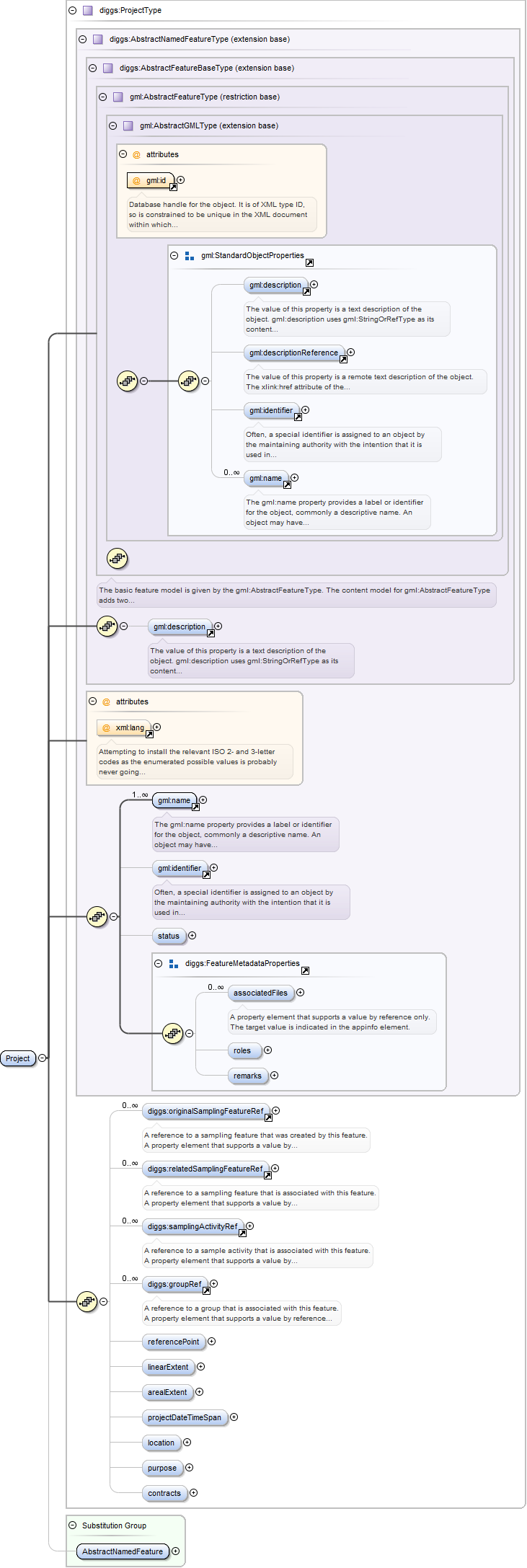
Task: Expand the status element plus button
Action: tap(192, 936)
